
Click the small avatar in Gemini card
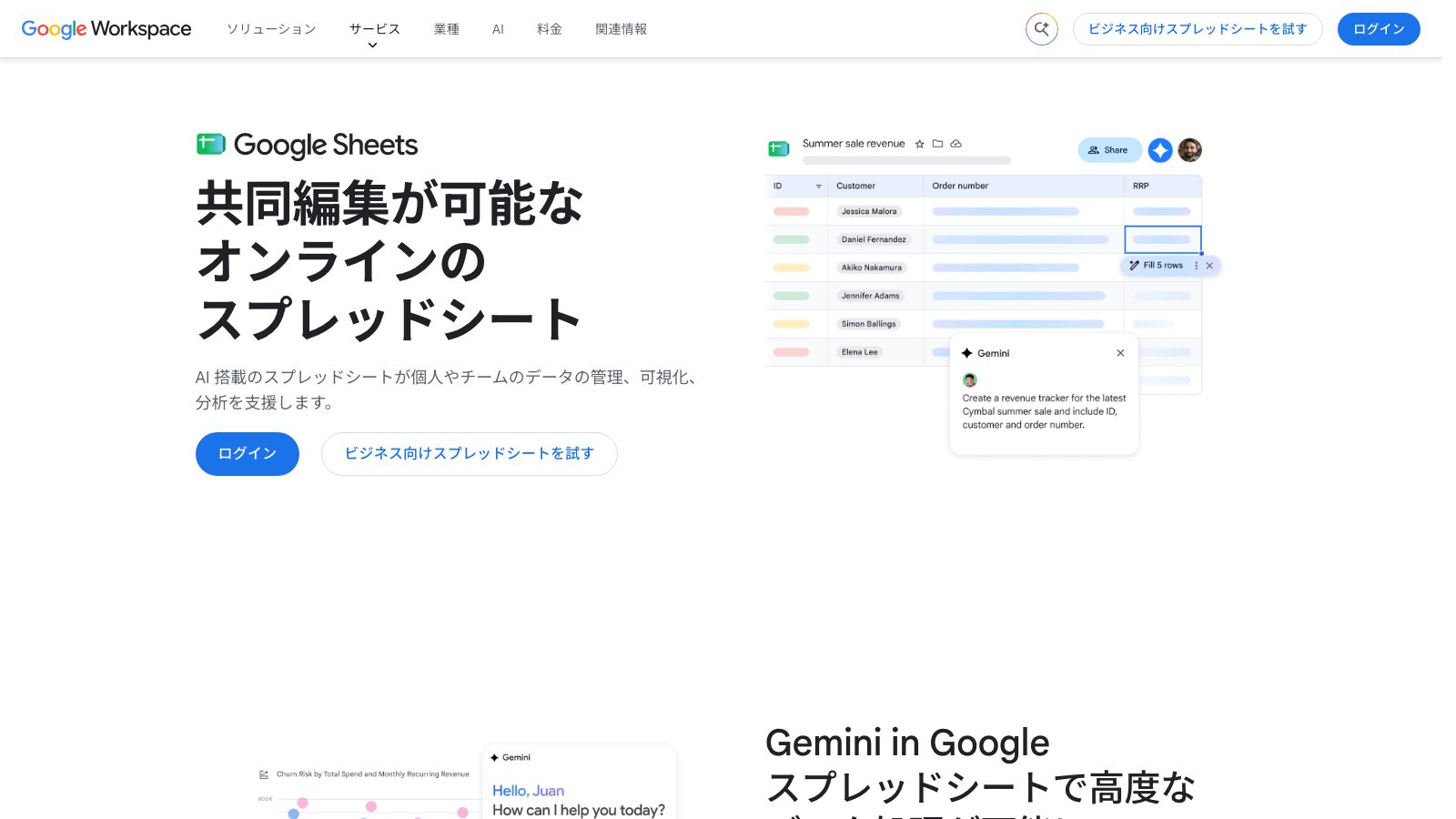[x=970, y=379]
